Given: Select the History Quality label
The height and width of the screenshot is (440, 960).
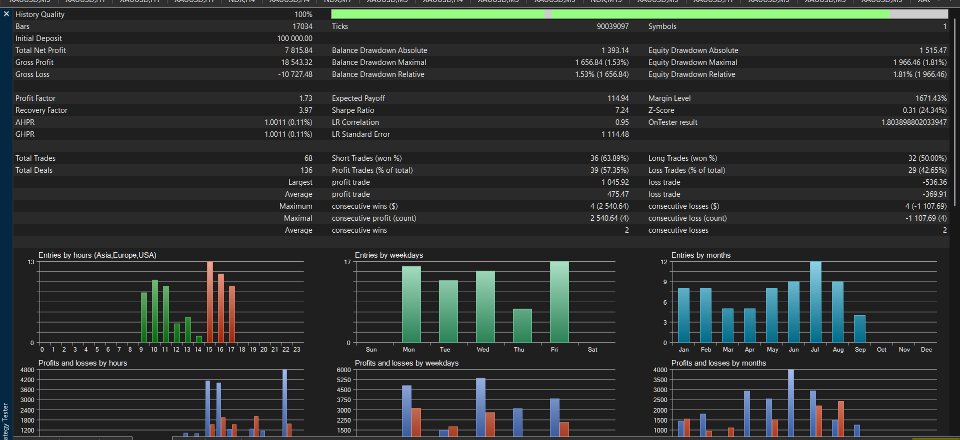Looking at the screenshot, I should 40,14.
